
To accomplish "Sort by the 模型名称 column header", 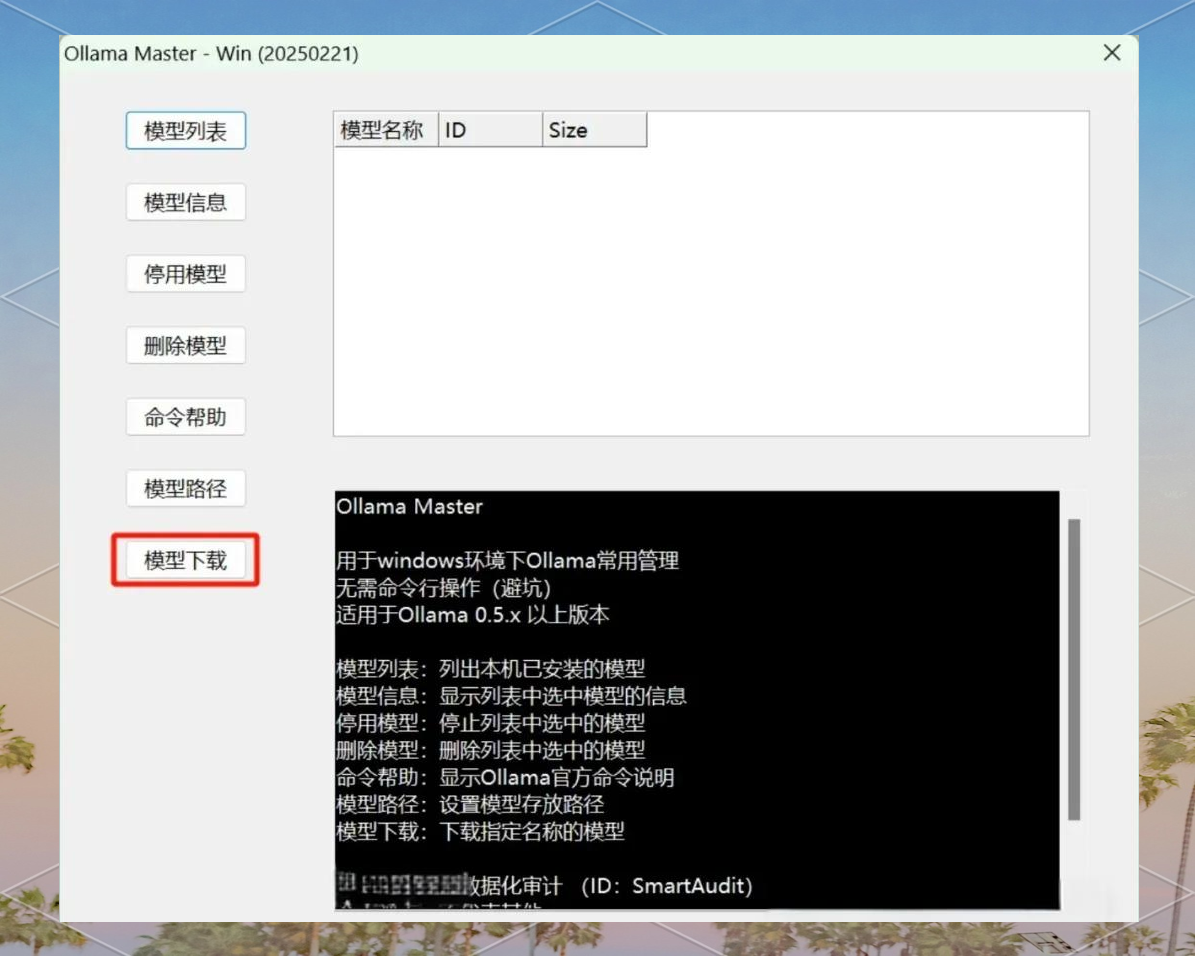I will tap(386, 130).
